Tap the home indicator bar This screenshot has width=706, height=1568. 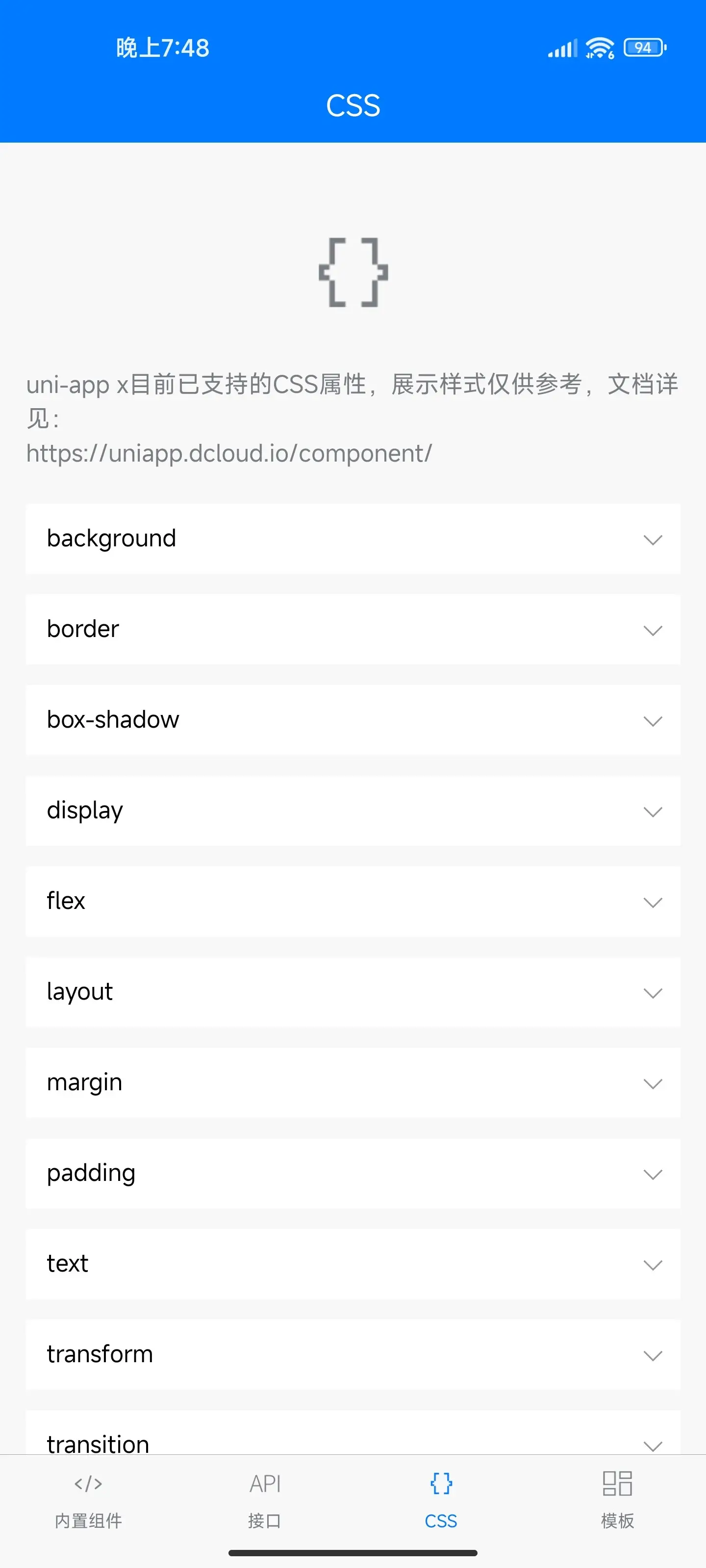pos(353,1553)
